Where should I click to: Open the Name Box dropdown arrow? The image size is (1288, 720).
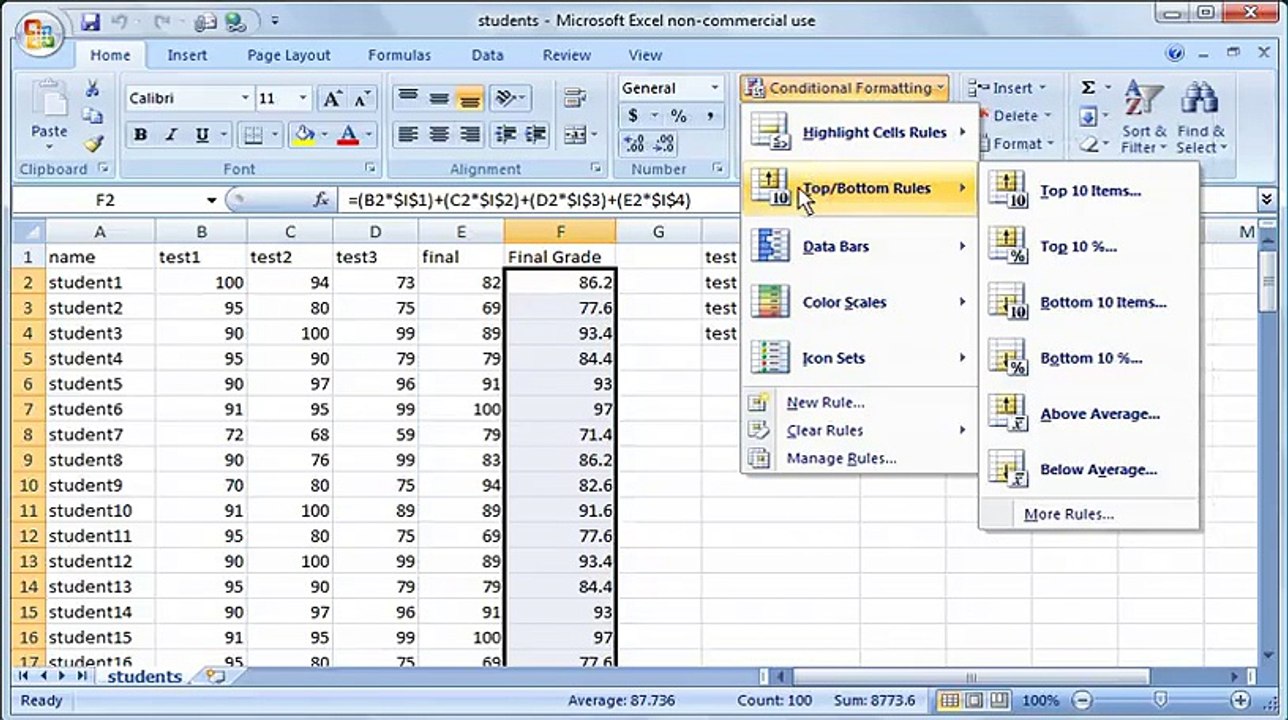coord(212,200)
